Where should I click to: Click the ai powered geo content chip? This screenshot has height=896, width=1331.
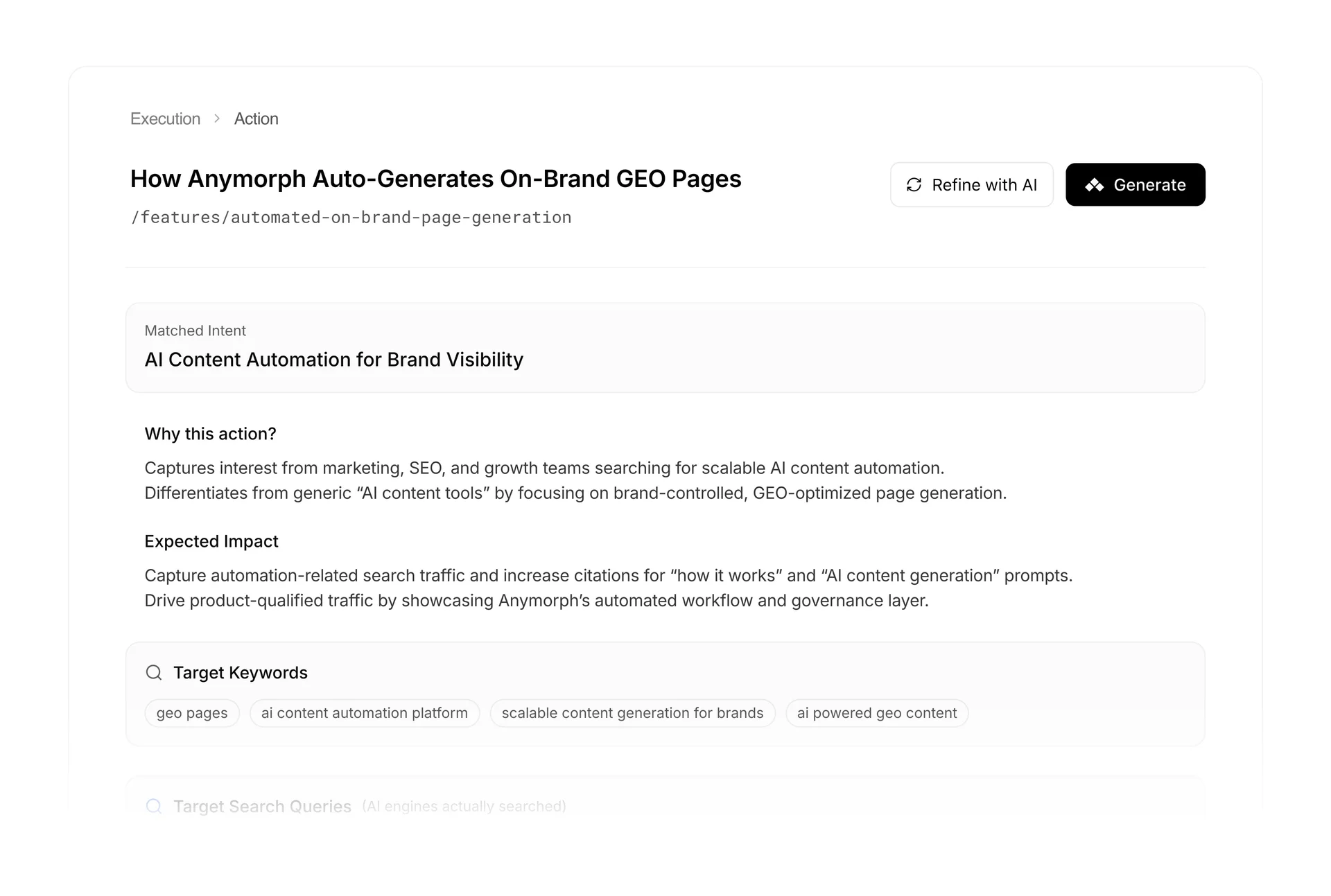pos(877,712)
